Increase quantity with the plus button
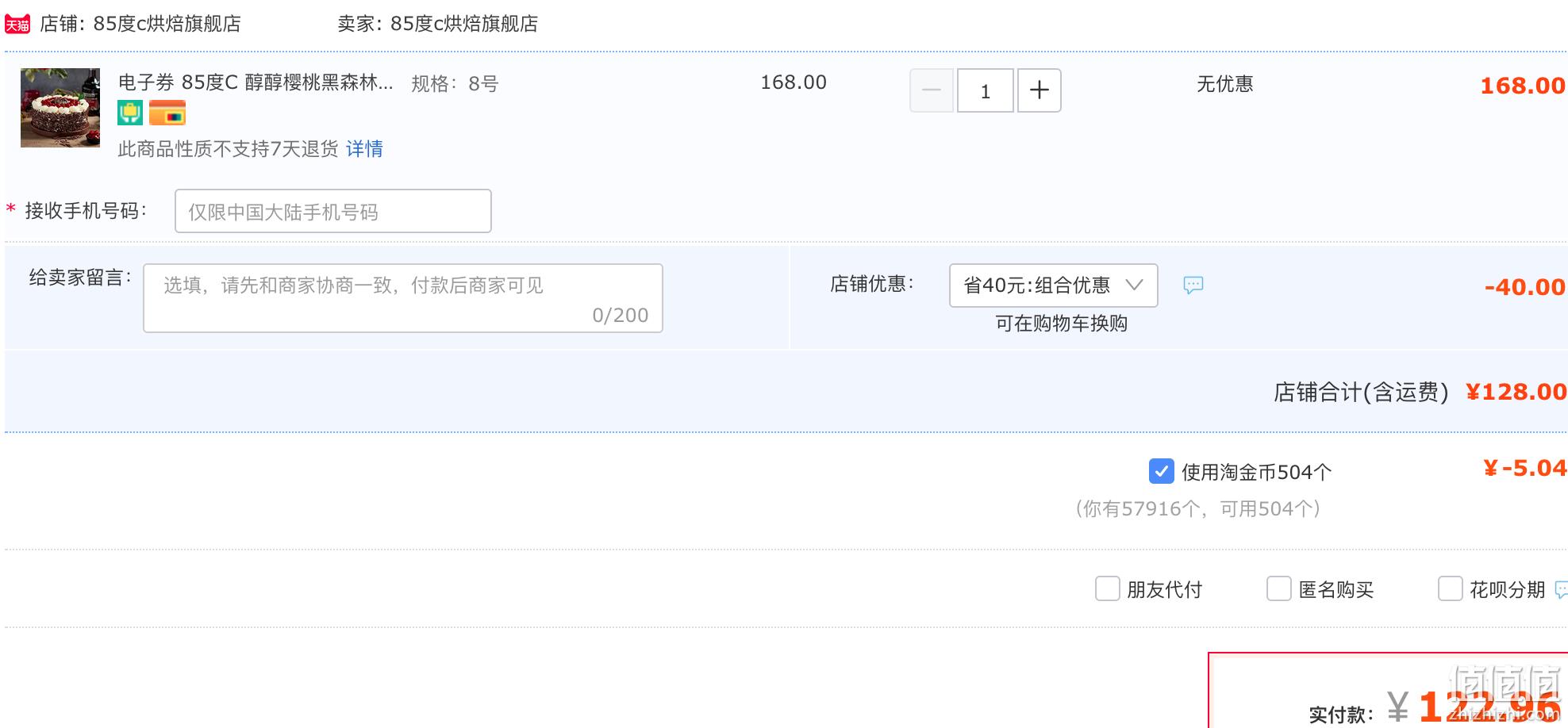1568x728 pixels. 1040,90
